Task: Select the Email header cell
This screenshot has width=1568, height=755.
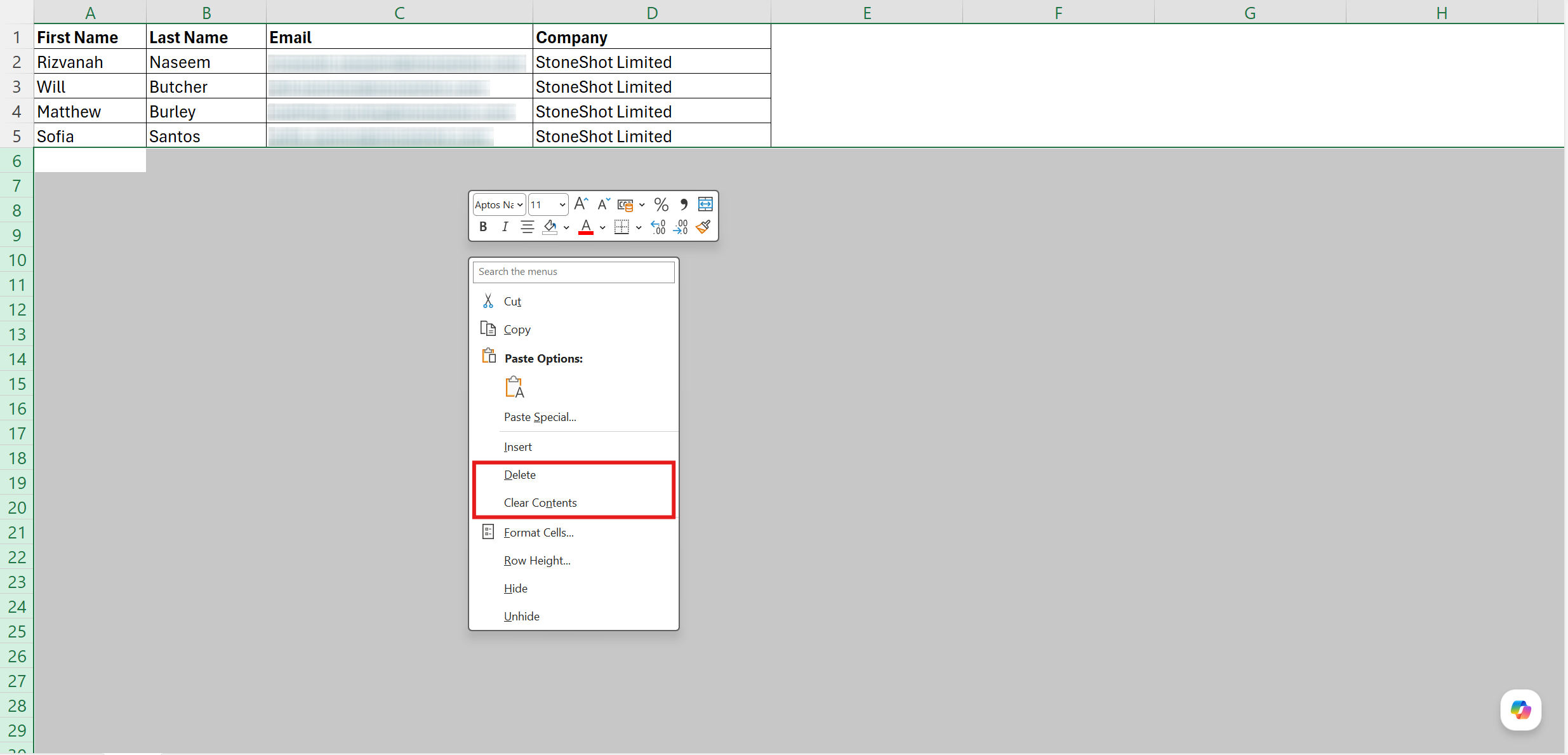Action: 399,37
